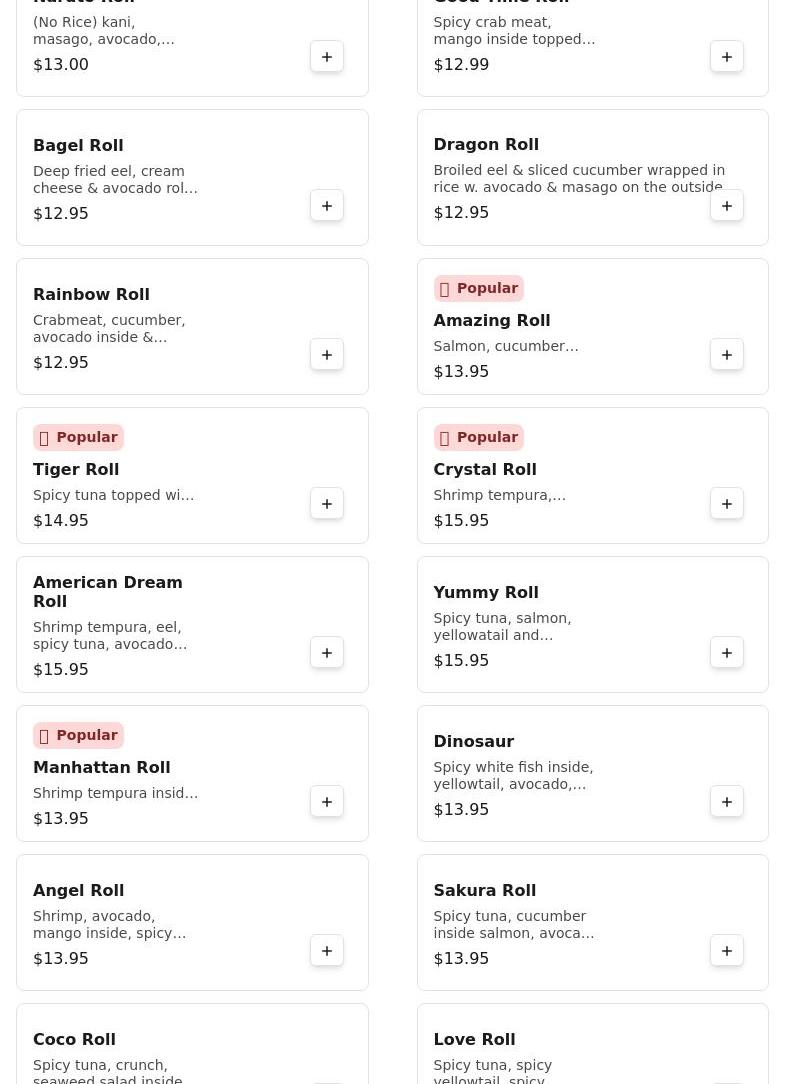Add the $12.99 spicy crab roll
The height and width of the screenshot is (1084, 785).
(x=727, y=57)
